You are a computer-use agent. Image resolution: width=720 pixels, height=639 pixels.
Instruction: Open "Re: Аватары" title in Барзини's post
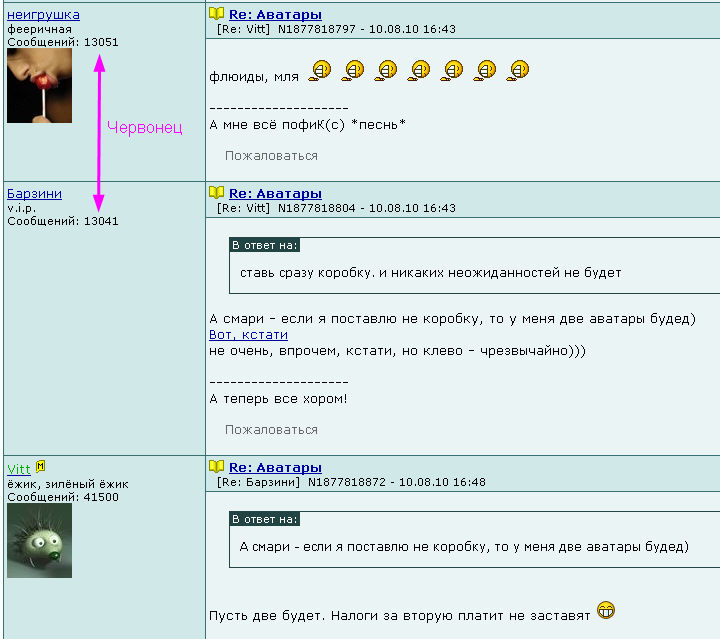pos(275,193)
